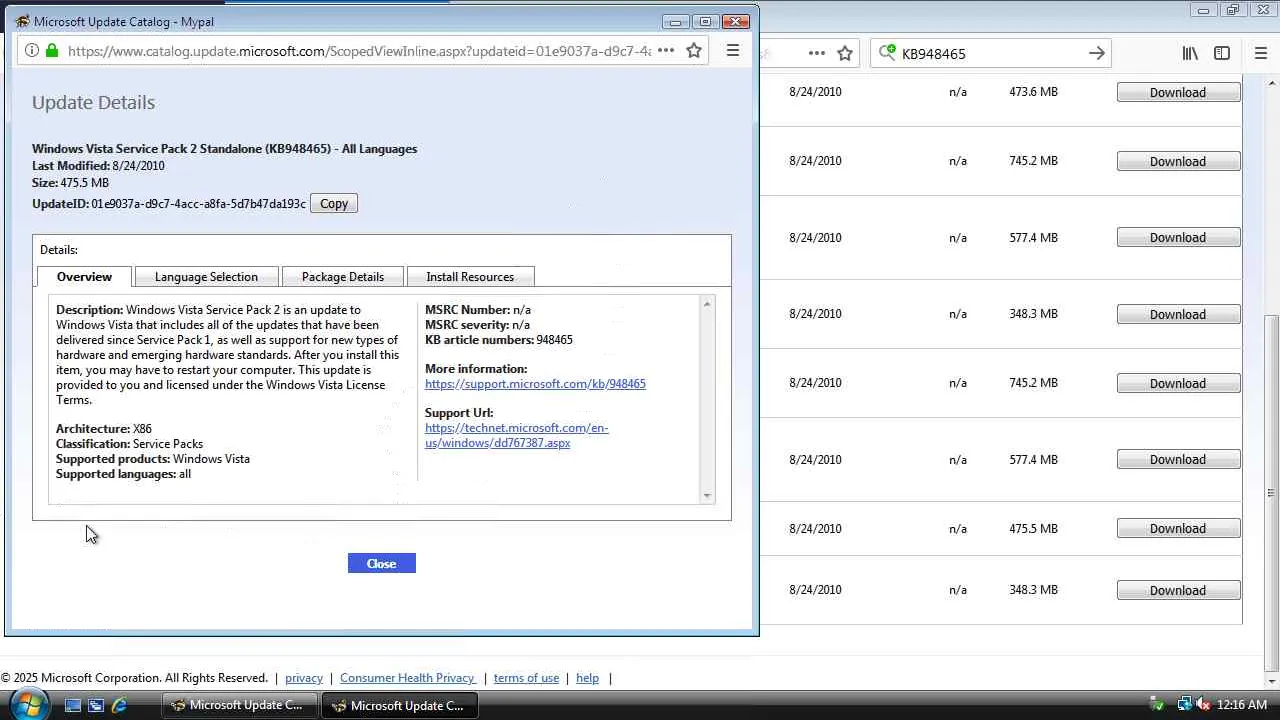This screenshot has width=1280, height=720.
Task: Launch Internet Explorer from quick launch
Action: click(119, 705)
